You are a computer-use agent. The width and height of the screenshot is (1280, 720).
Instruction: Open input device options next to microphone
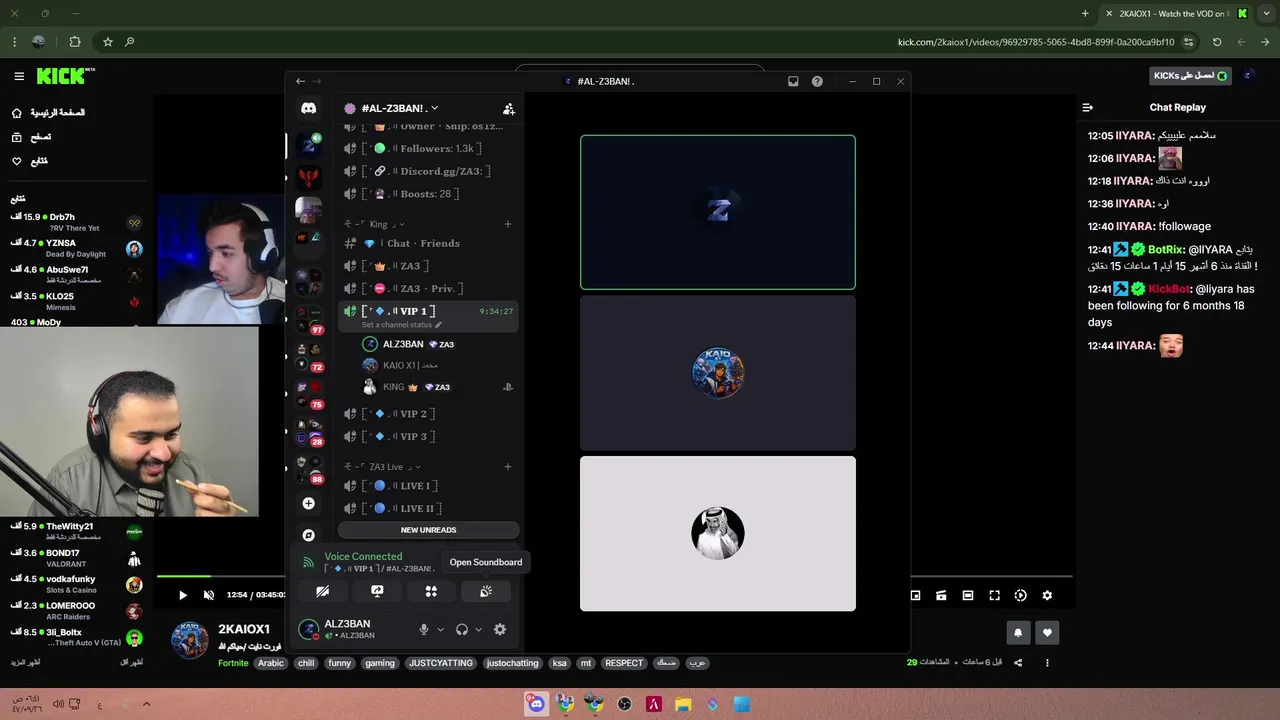pyautogui.click(x=440, y=629)
